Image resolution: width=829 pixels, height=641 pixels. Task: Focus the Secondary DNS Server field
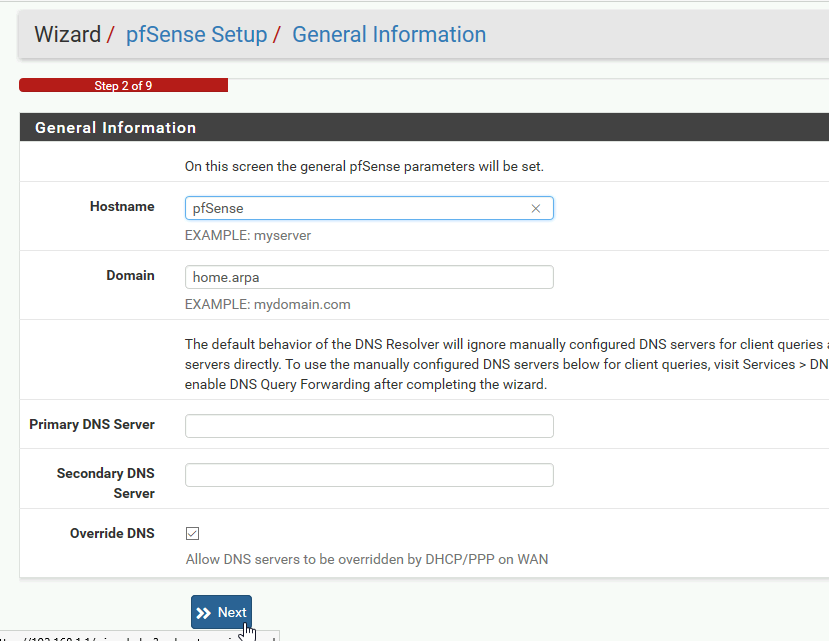tap(369, 475)
